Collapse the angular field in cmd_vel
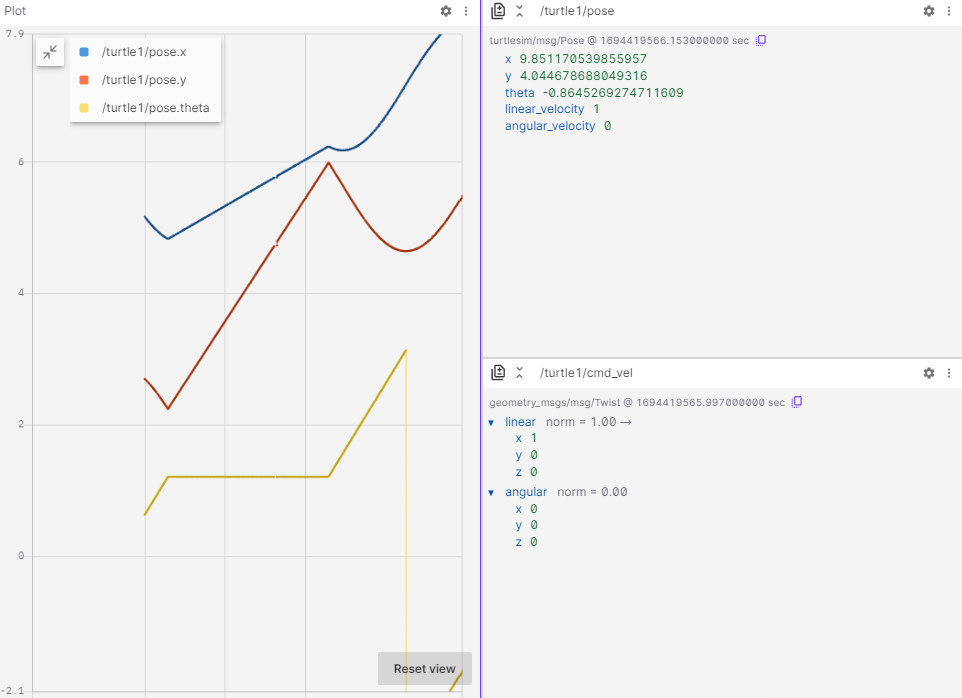This screenshot has width=962, height=698. (x=491, y=492)
